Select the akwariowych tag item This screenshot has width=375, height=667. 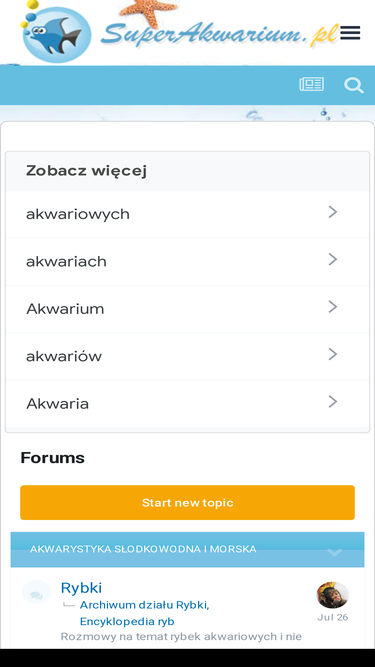(x=188, y=214)
